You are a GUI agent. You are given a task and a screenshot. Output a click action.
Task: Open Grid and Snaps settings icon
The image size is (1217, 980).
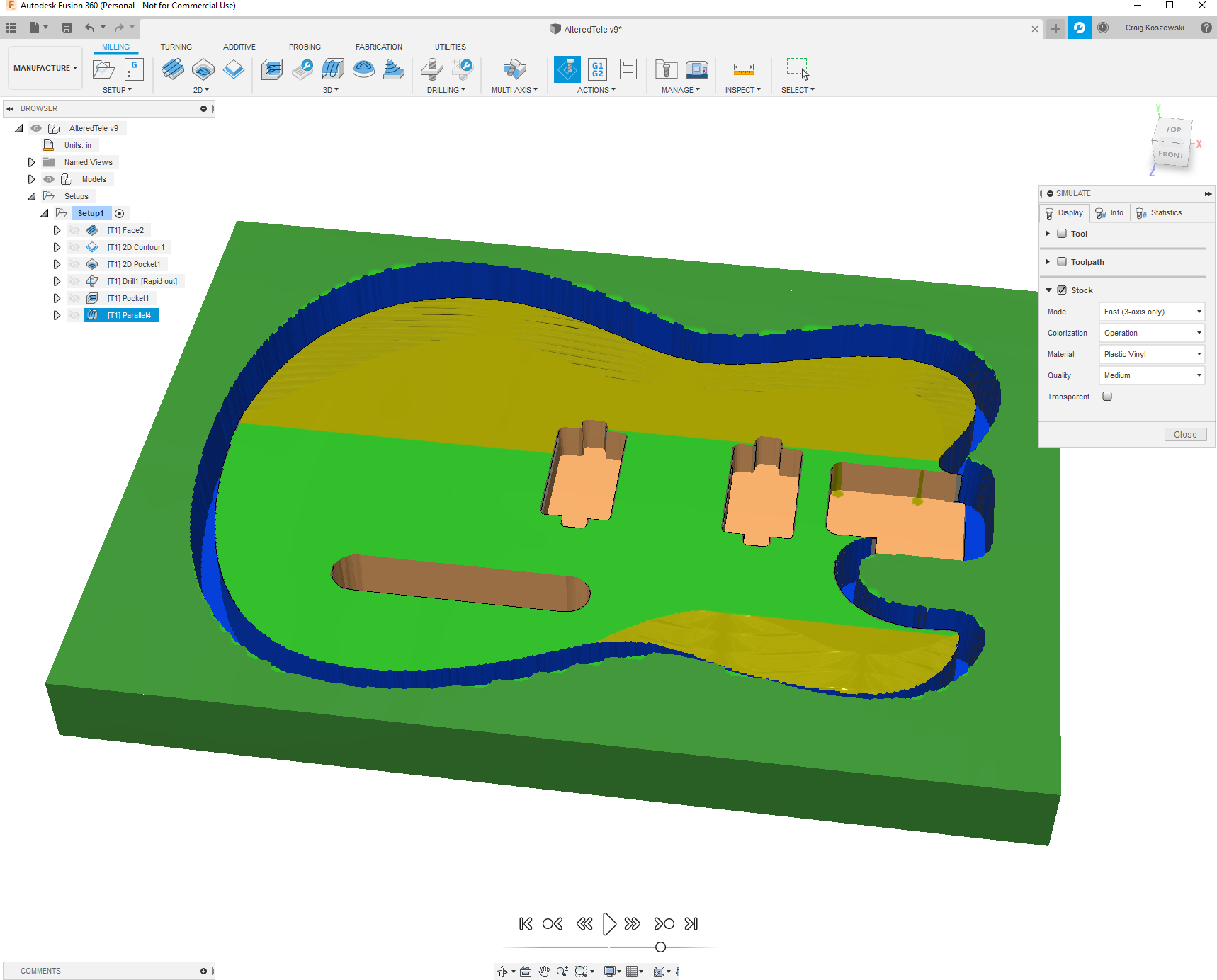[x=632, y=972]
